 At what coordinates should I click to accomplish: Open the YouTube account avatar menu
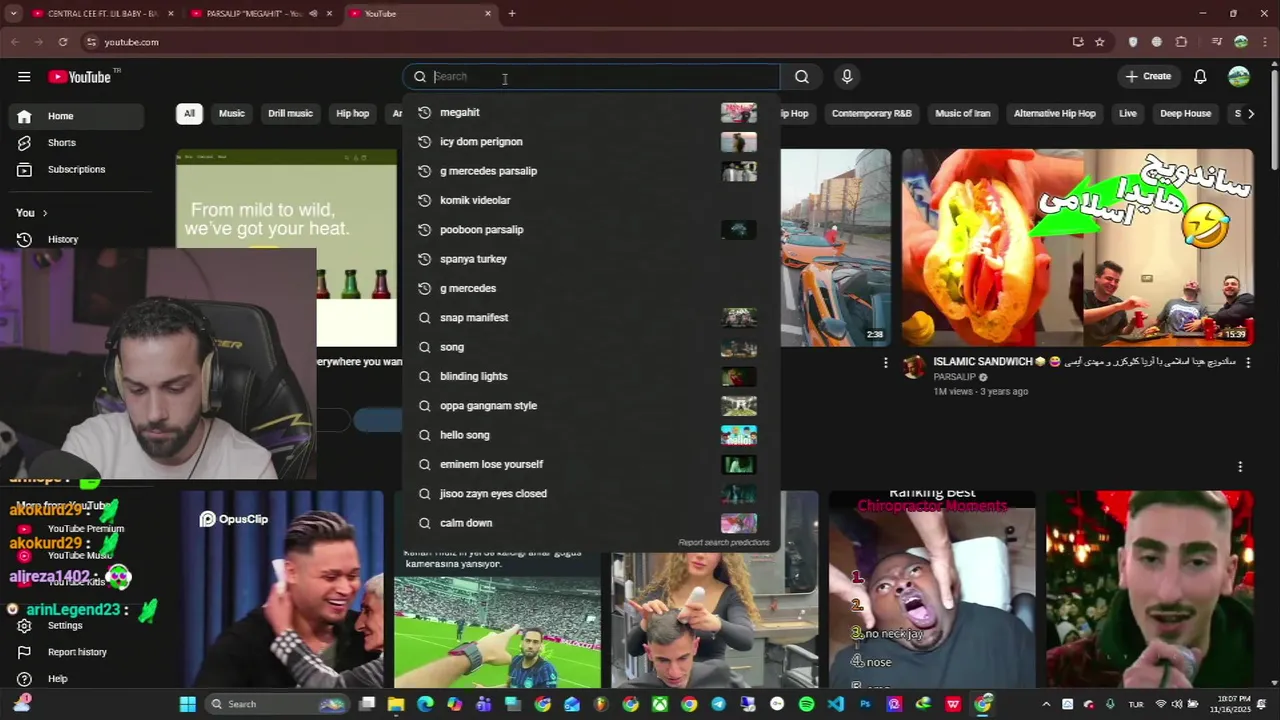1239,77
